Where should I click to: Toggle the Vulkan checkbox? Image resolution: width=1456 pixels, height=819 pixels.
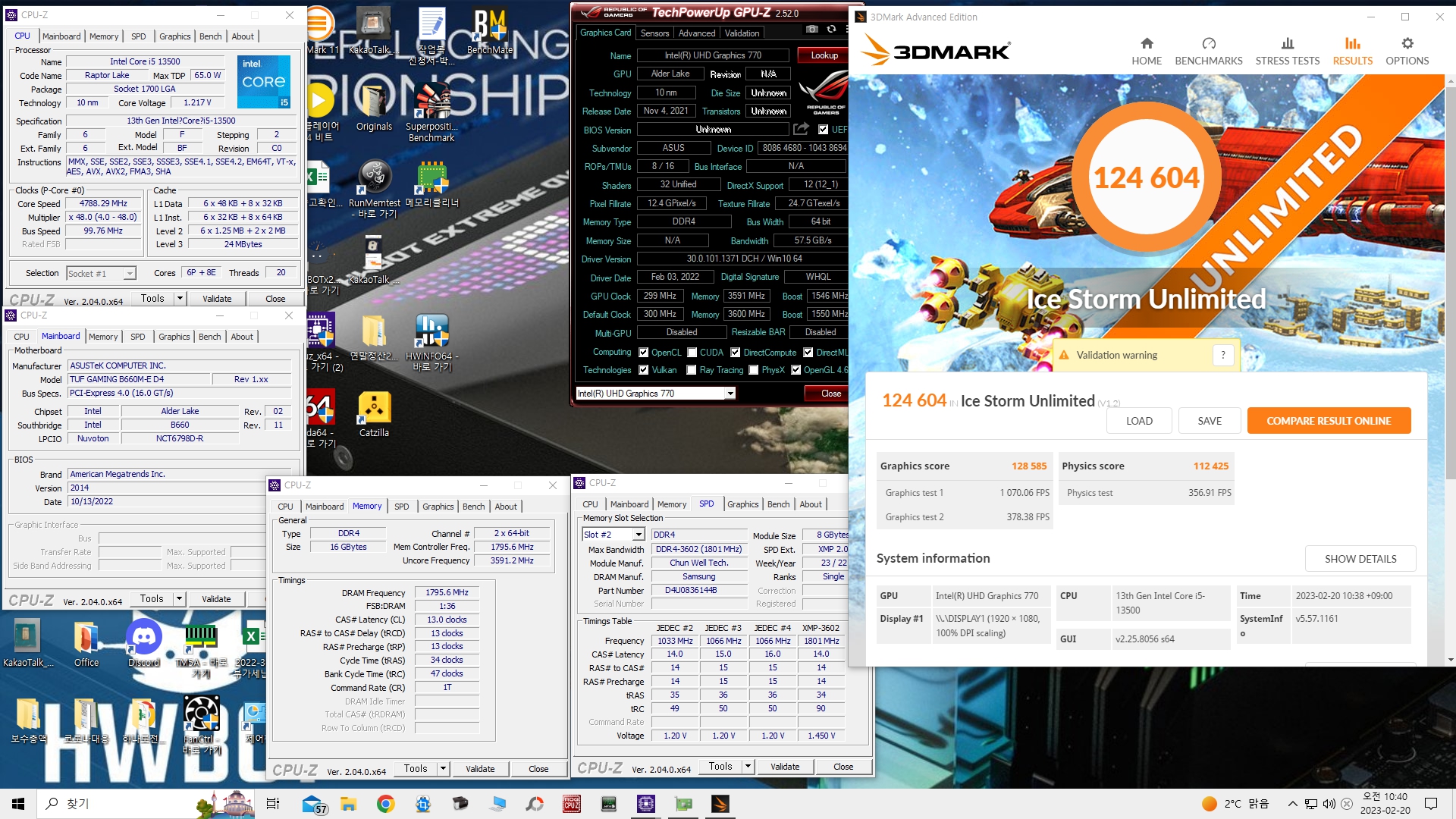point(643,370)
